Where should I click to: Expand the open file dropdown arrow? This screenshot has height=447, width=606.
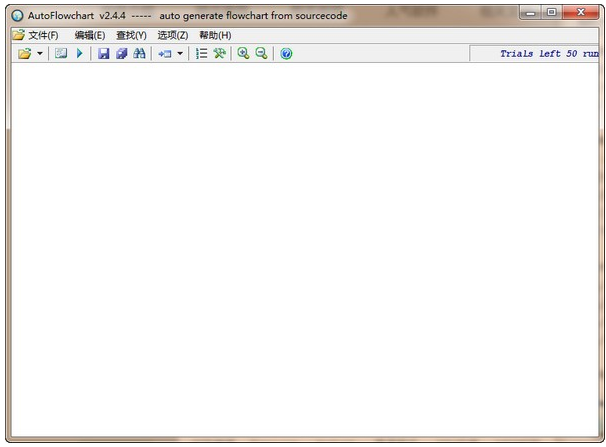tap(40, 54)
